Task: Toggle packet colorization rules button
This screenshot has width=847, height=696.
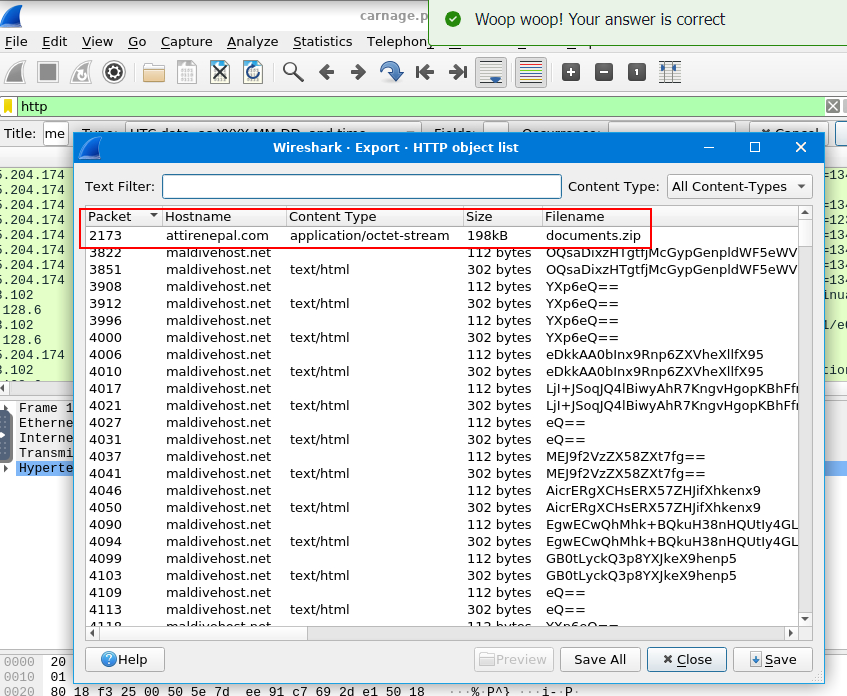Action: [x=530, y=72]
